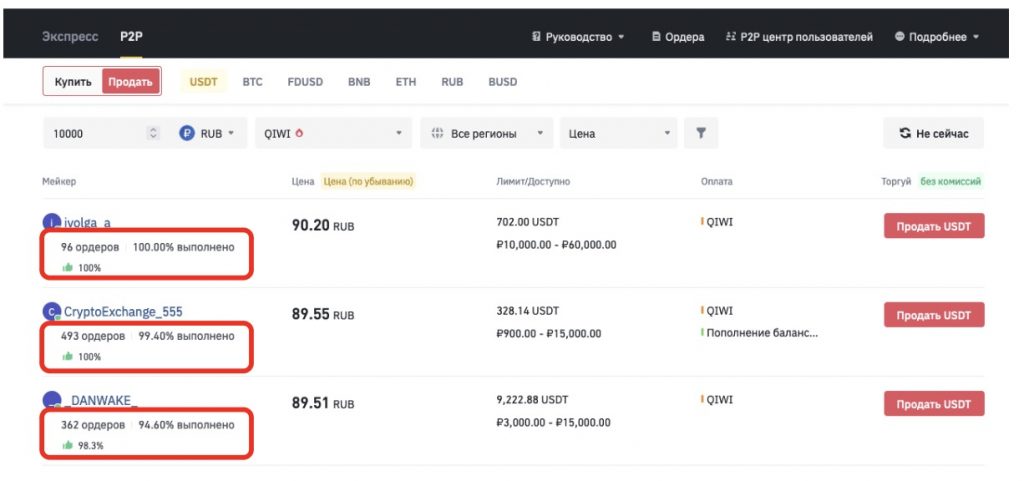Click Пополнение баланс... payment method
1024x481 pixels.
[761, 333]
